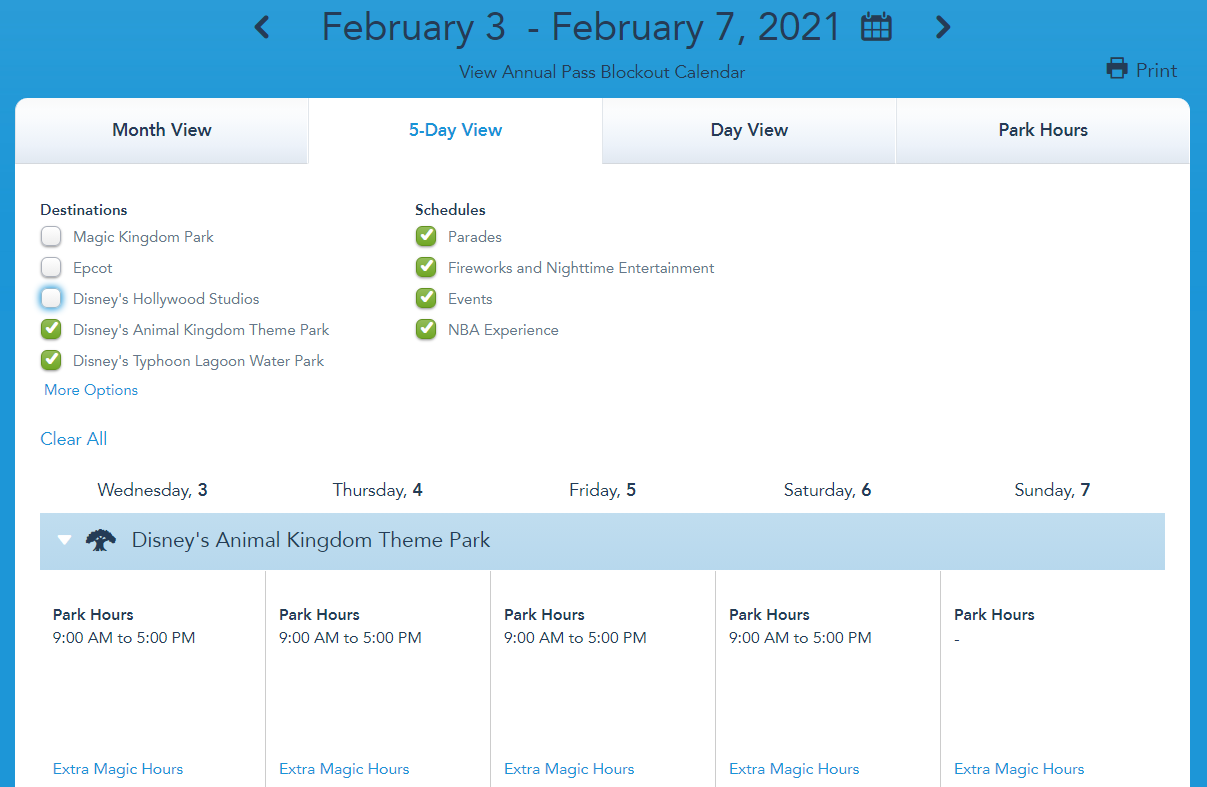Click the printer icon
Screen dimensions: 1207x787
click(1117, 69)
